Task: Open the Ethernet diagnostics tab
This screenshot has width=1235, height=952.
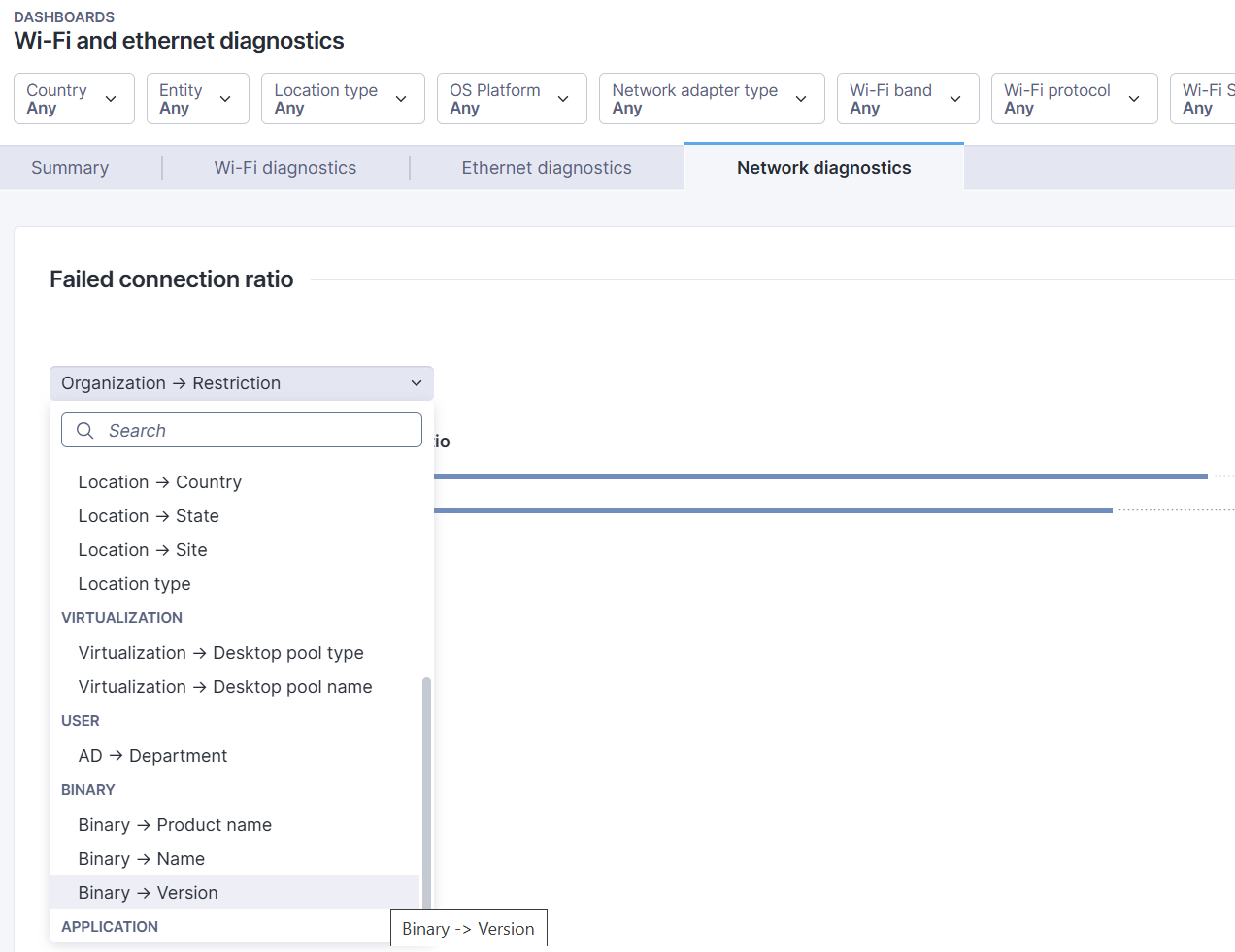Action: coord(547,168)
